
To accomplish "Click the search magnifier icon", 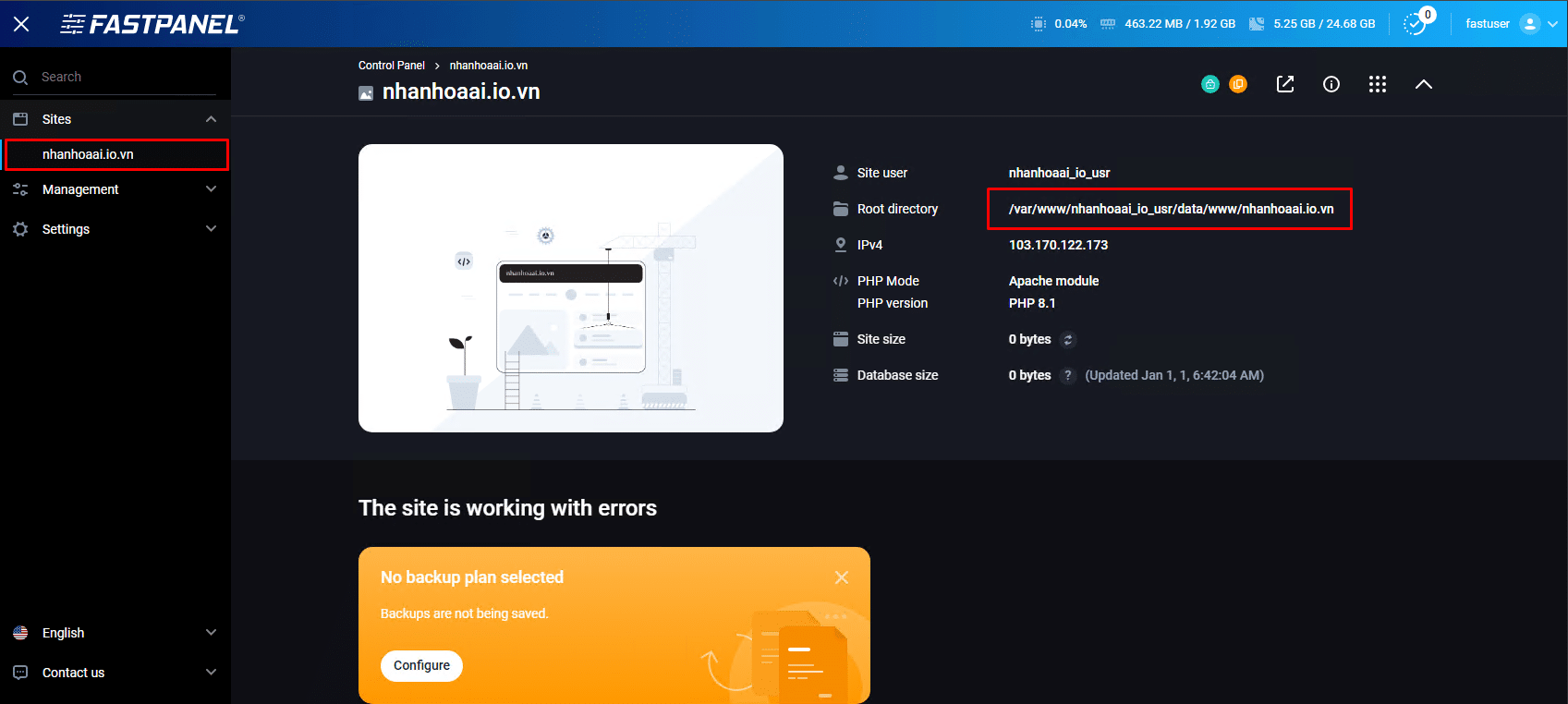I will click(x=20, y=78).
